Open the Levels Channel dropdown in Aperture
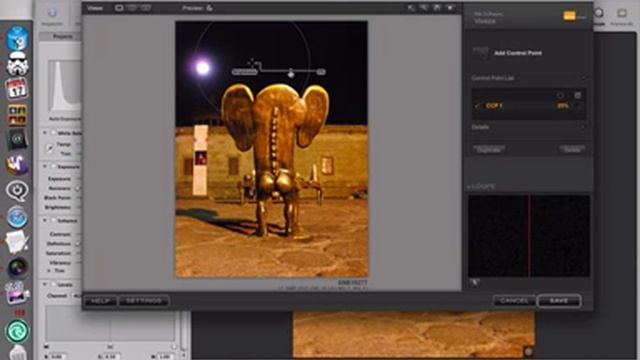Screen dimensions: 640x360 click(77, 296)
